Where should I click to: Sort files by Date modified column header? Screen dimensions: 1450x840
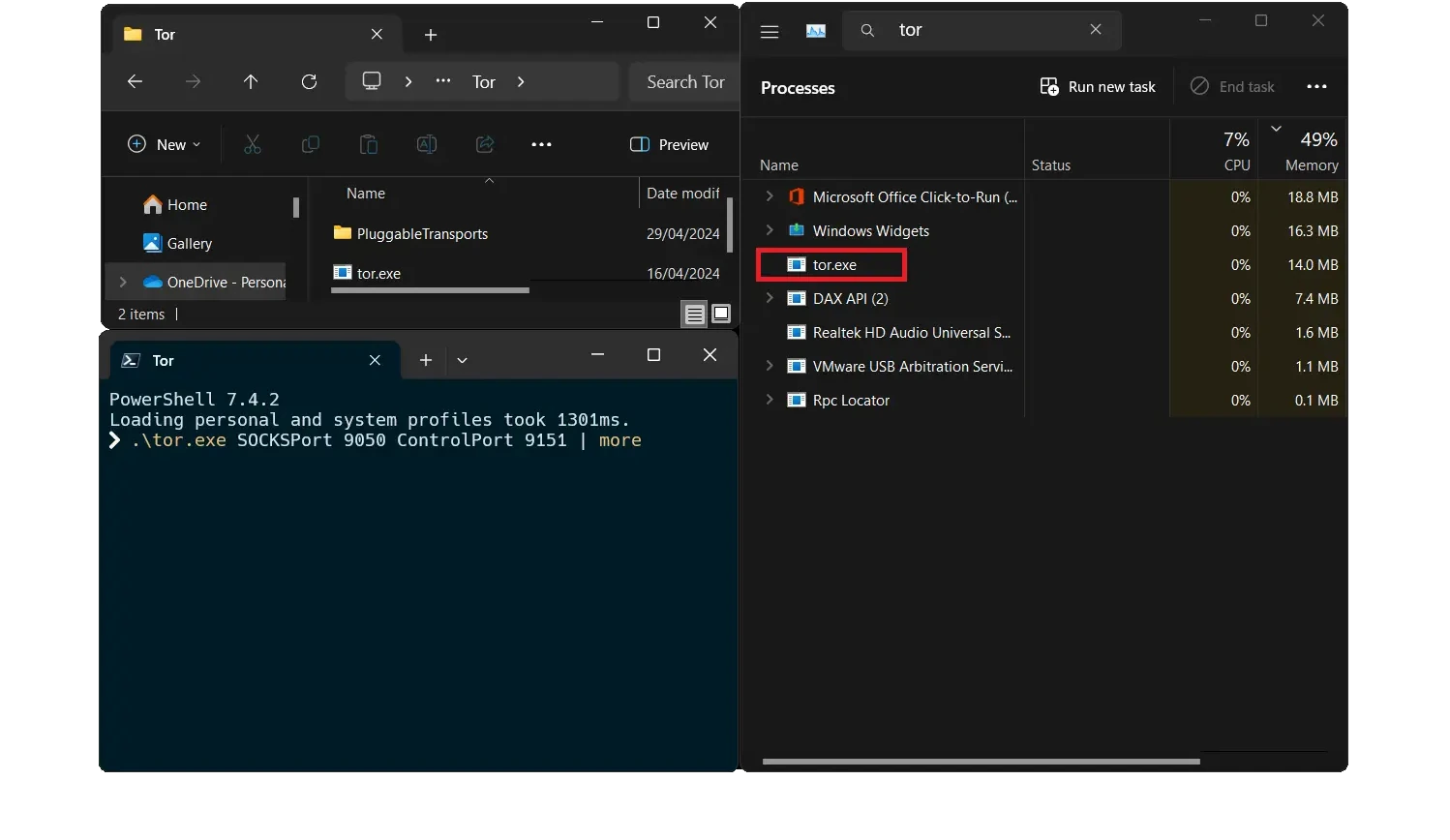(x=683, y=193)
